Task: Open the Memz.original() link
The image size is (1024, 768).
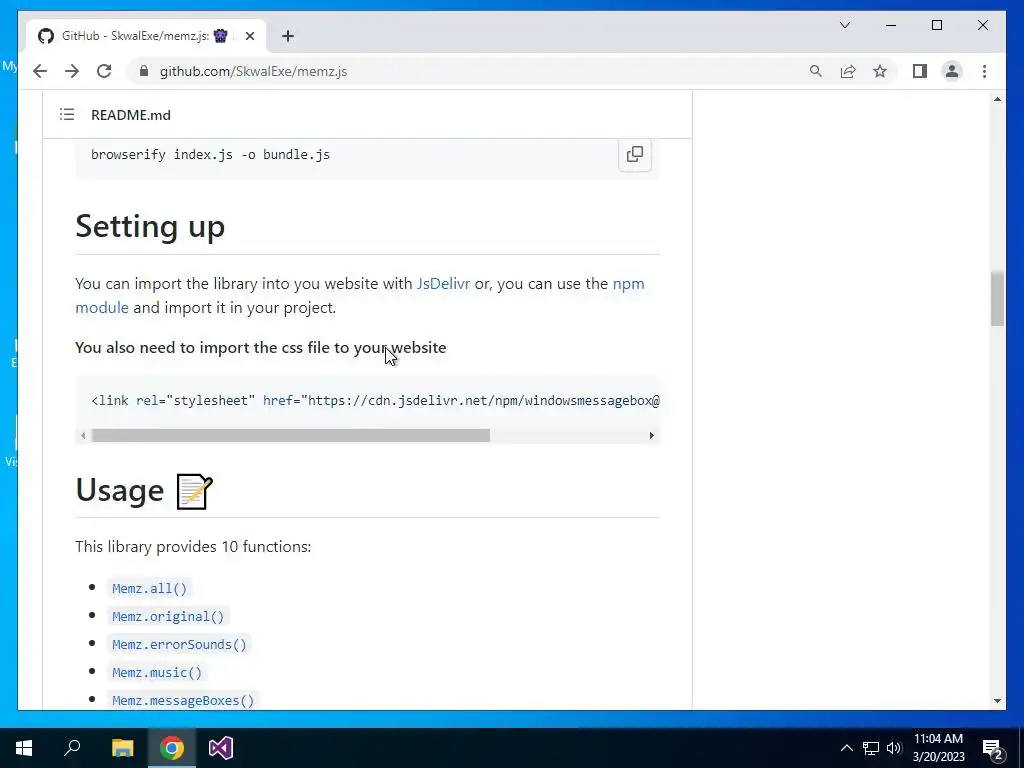Action: click(168, 616)
